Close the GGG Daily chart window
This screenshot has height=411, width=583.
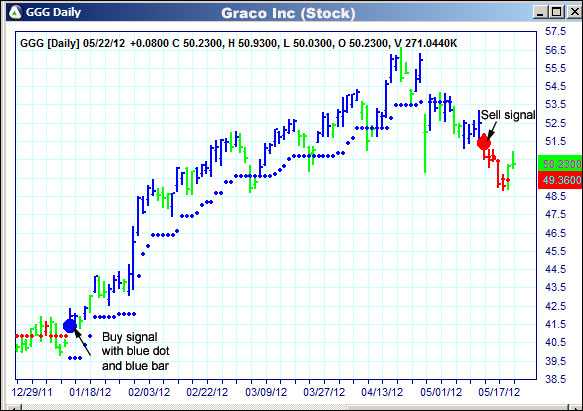tap(574, 12)
